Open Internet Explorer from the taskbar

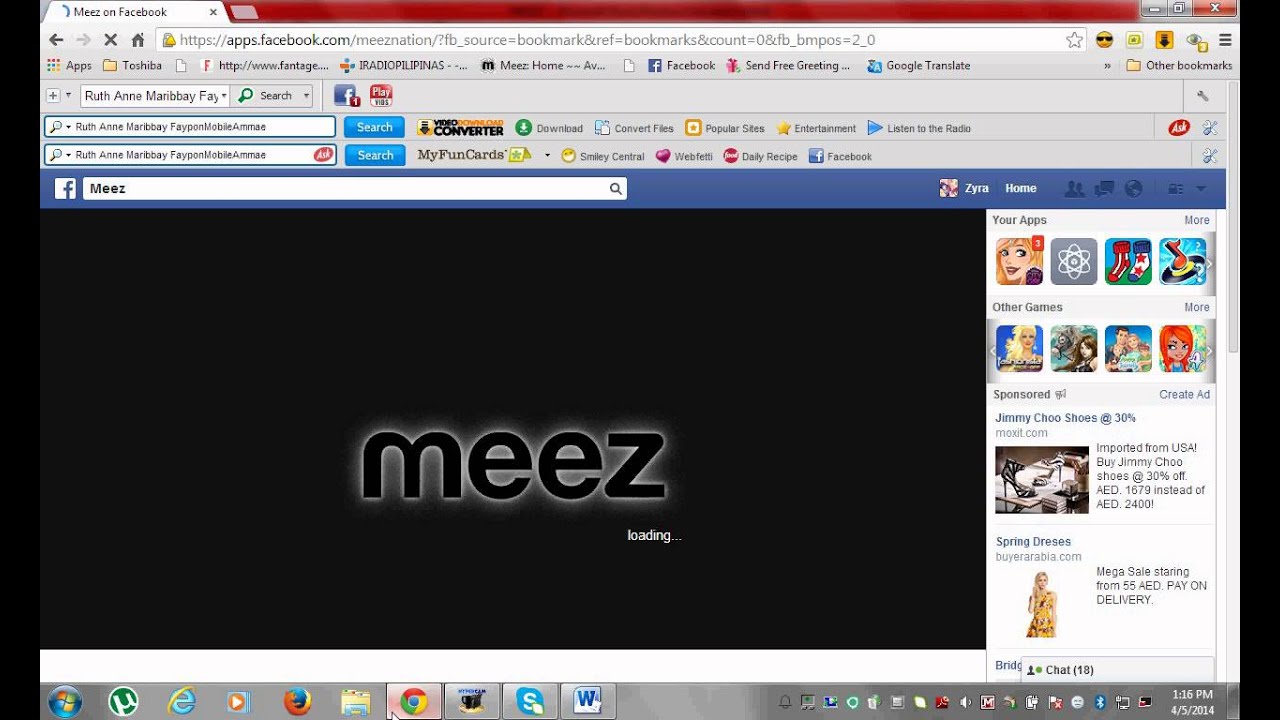(x=182, y=701)
